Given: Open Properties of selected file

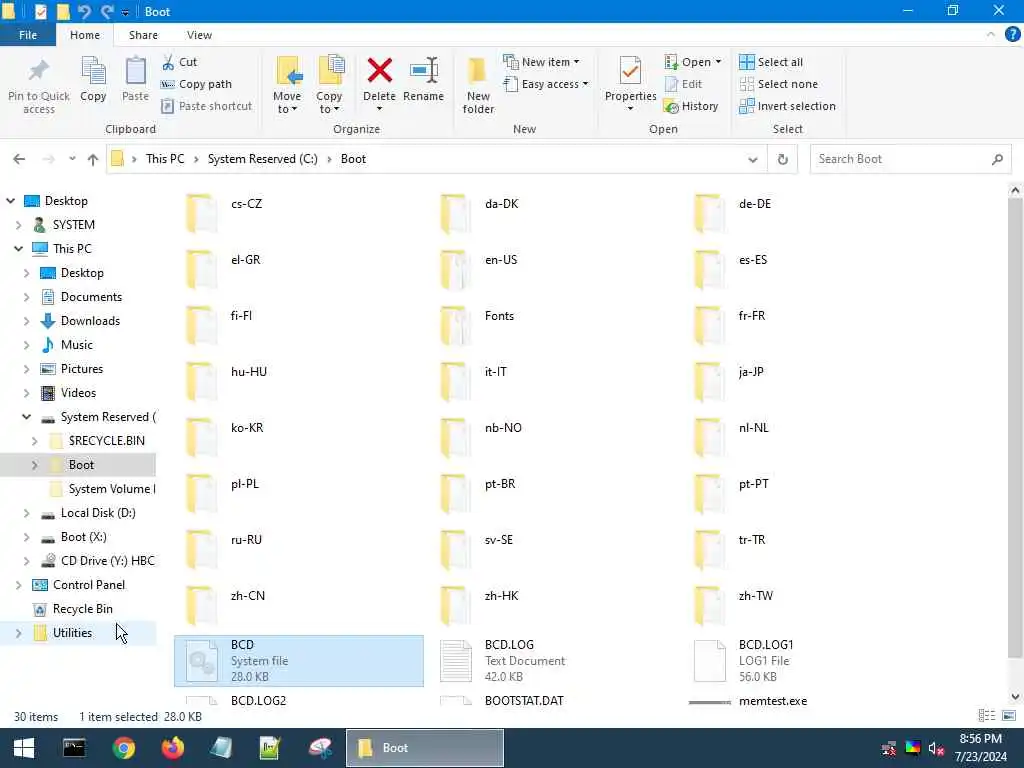Looking at the screenshot, I should tap(630, 84).
